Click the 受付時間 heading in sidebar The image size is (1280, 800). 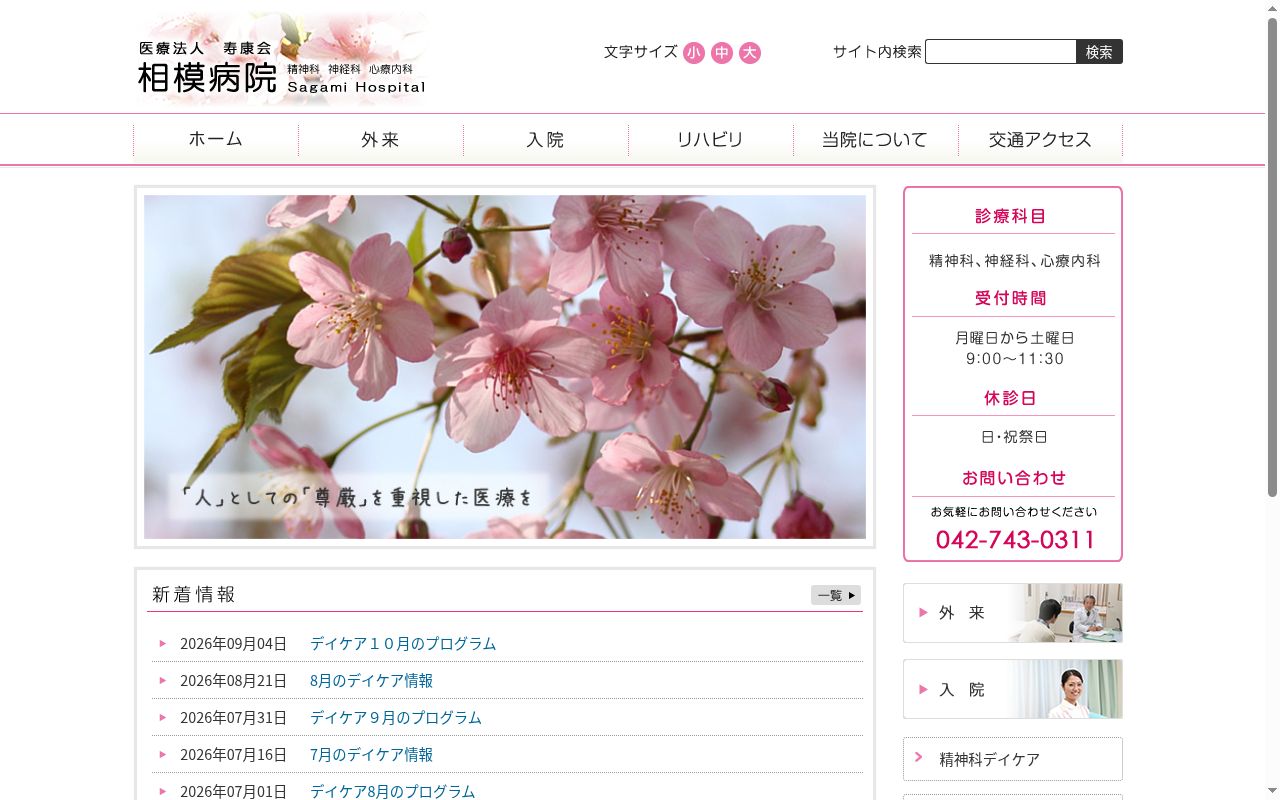coord(1011,298)
